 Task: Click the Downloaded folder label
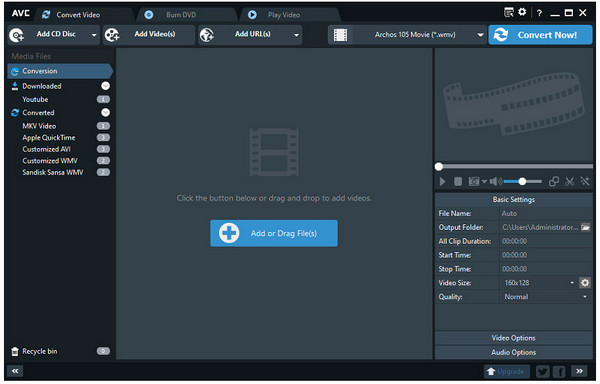42,86
